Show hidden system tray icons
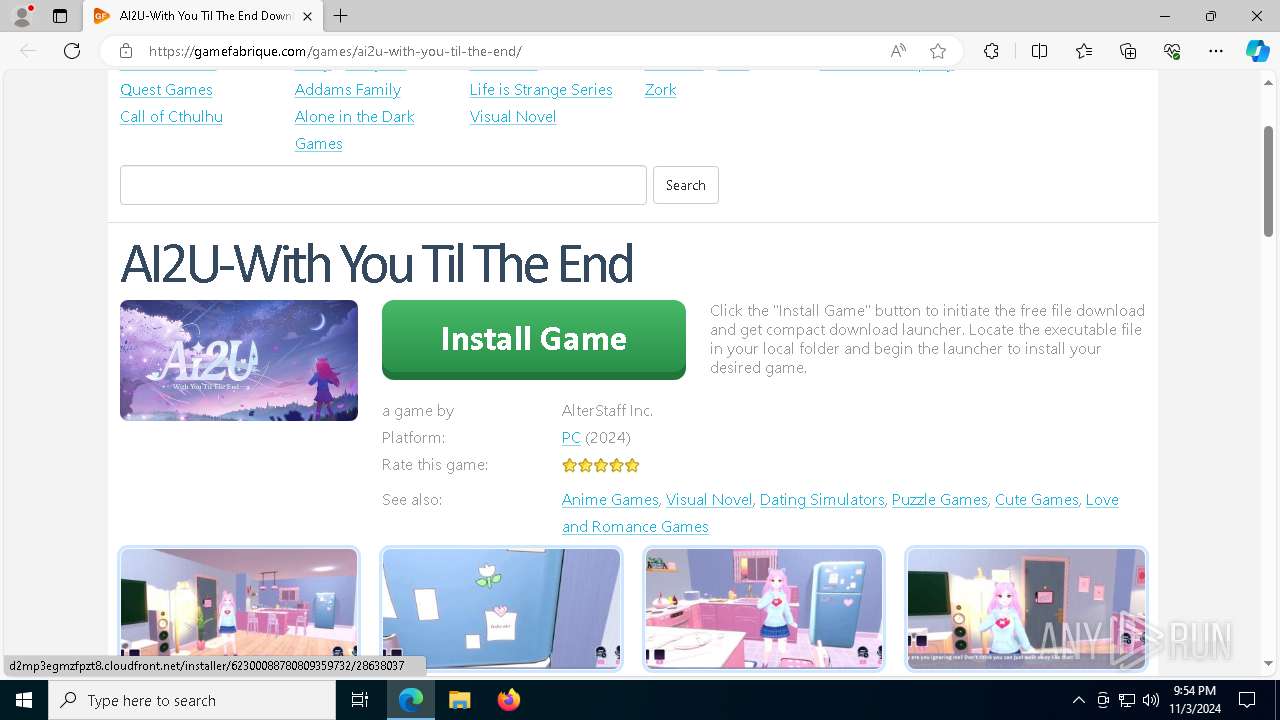 [x=1078, y=700]
